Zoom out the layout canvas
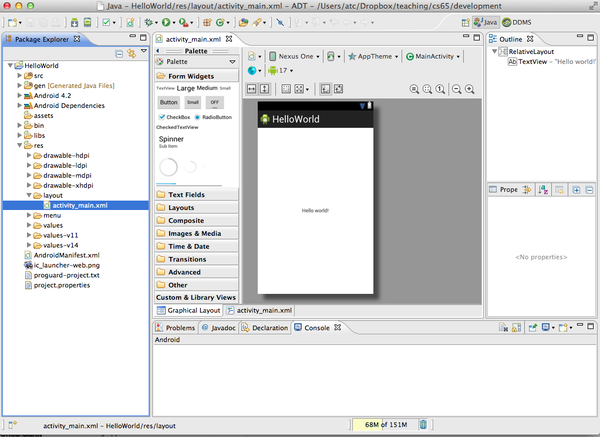The width and height of the screenshot is (600, 437). [457, 89]
